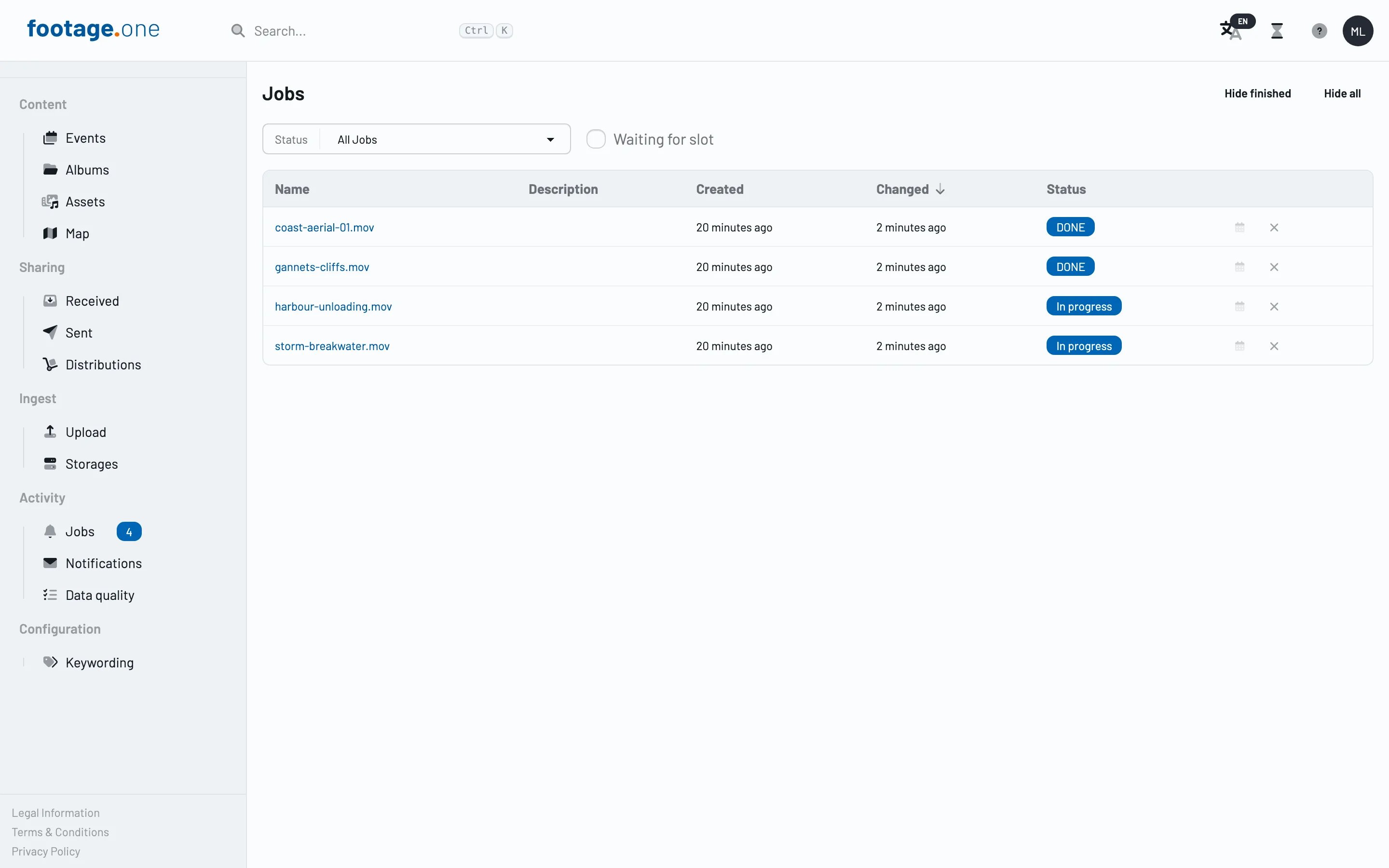Open the coast-aerial-01.mov job link
This screenshot has height=868, width=1389.
(324, 227)
